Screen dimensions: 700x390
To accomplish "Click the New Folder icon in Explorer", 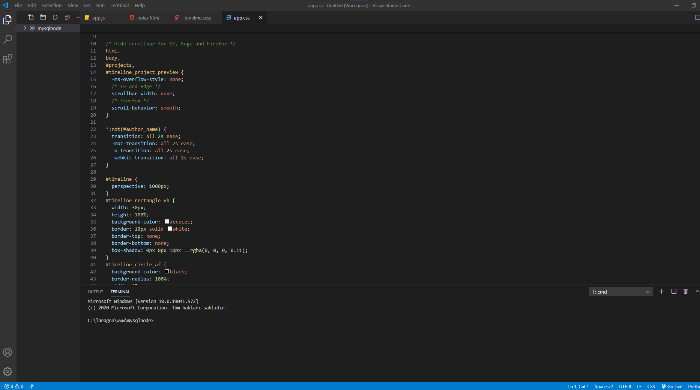I will click(43, 17).
